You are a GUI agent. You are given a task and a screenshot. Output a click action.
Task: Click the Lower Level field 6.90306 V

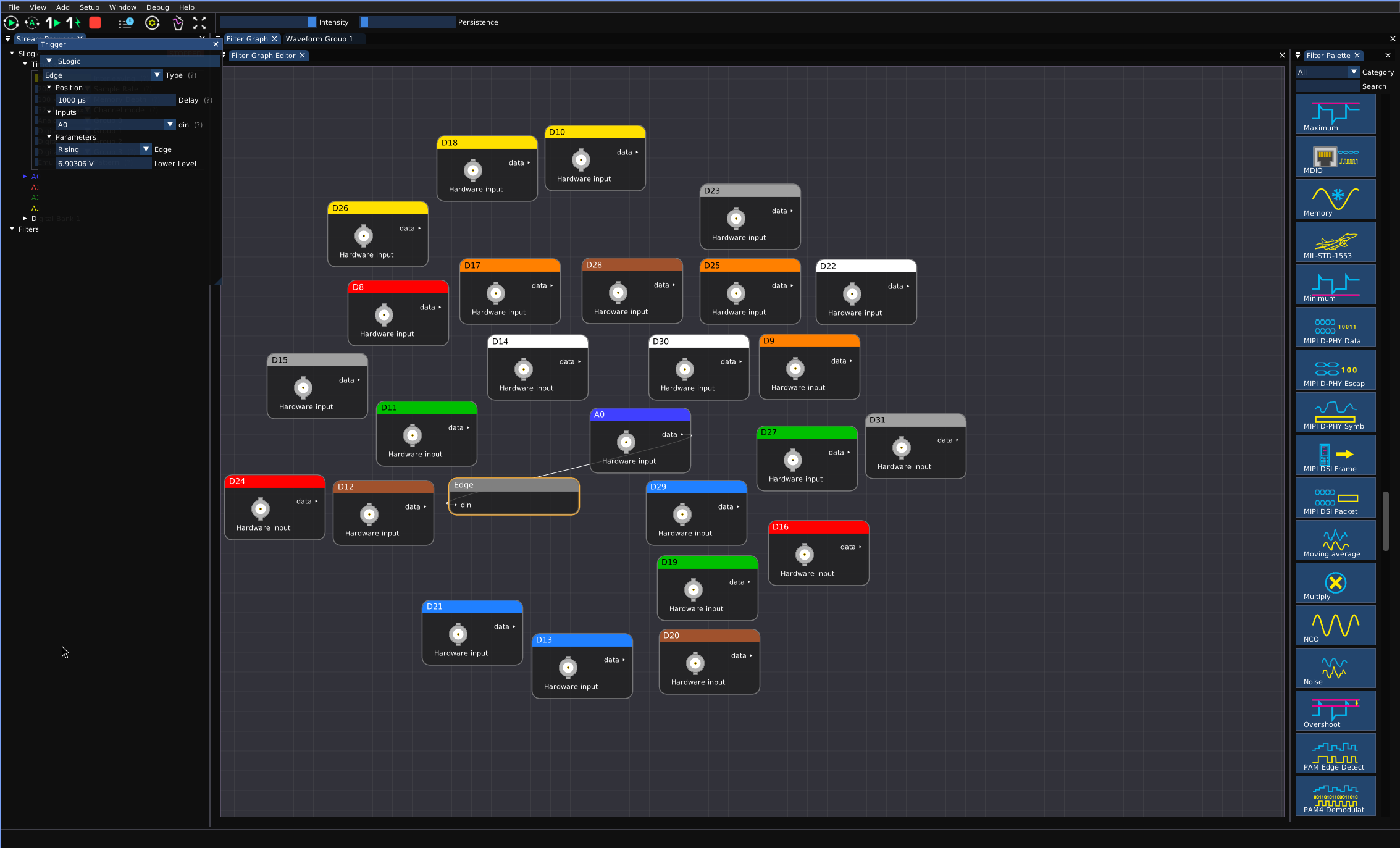pos(103,164)
